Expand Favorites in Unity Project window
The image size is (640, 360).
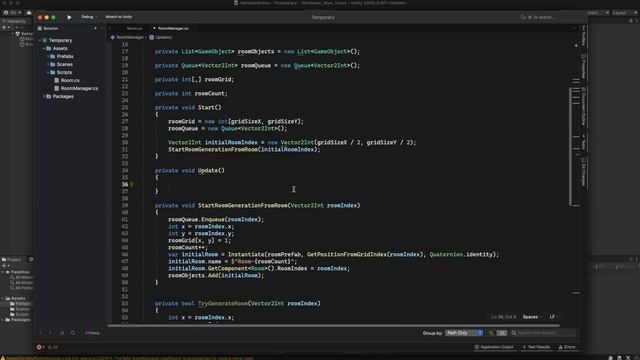[3, 272]
